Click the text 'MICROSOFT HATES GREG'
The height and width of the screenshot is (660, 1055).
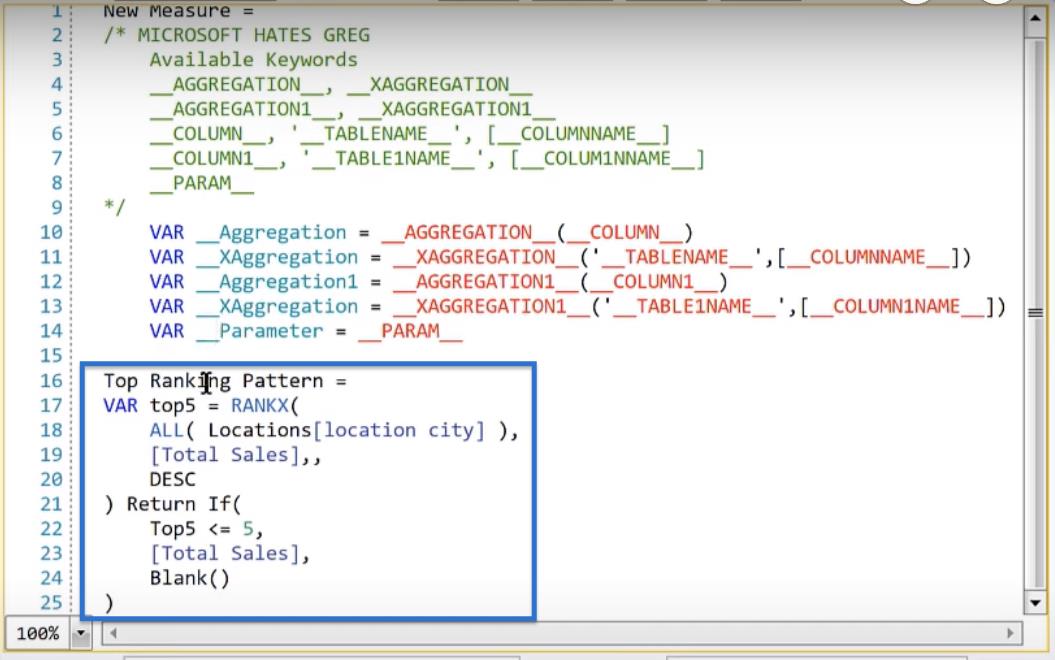(254, 35)
